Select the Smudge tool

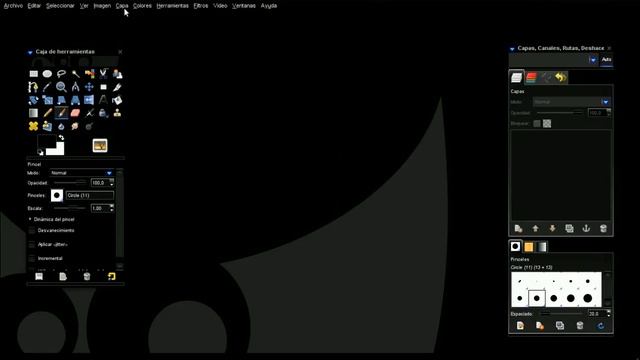[x=76, y=126]
